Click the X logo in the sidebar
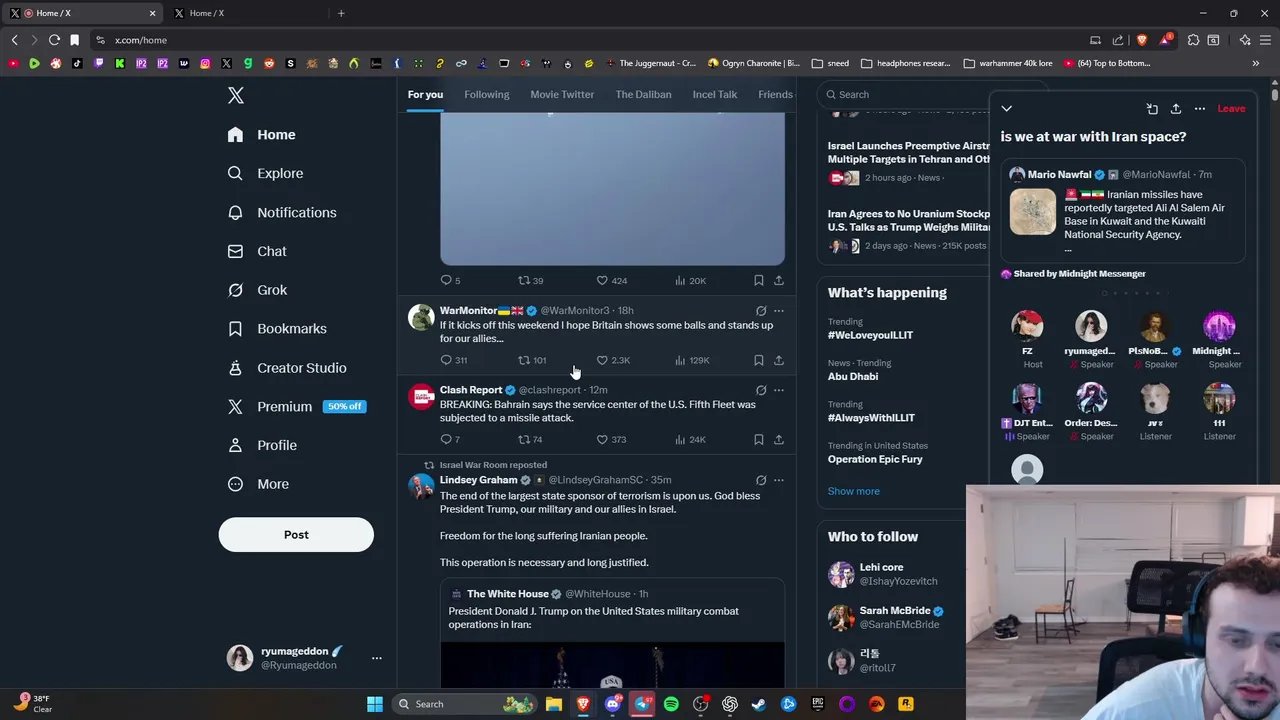Viewport: 1280px width, 720px height. (236, 95)
